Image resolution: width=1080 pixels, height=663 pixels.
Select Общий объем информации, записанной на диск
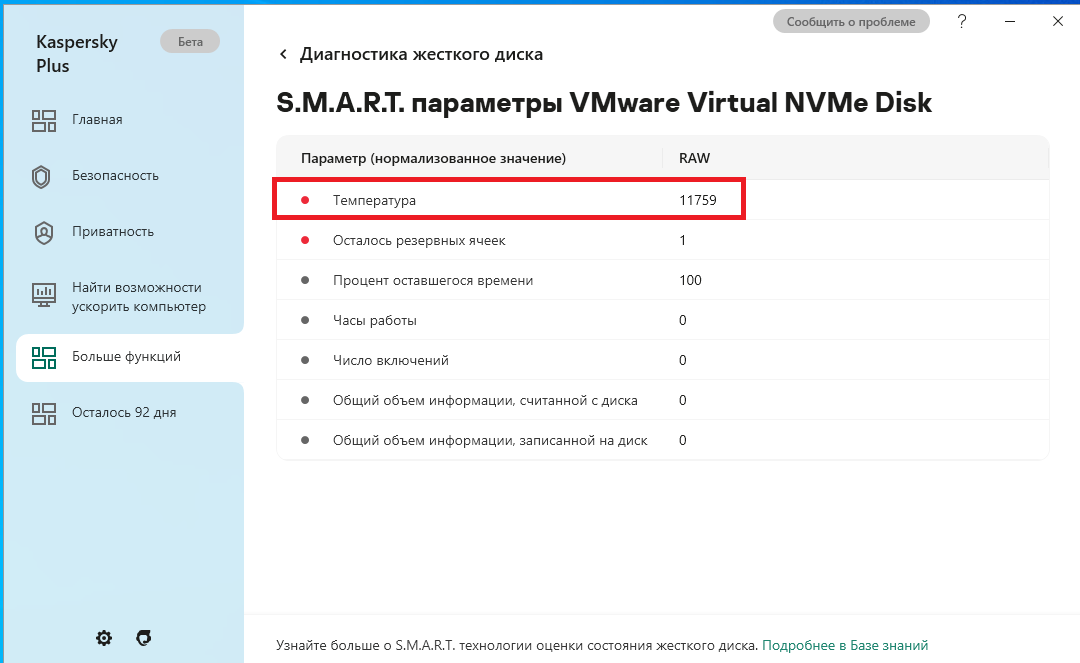click(x=490, y=440)
